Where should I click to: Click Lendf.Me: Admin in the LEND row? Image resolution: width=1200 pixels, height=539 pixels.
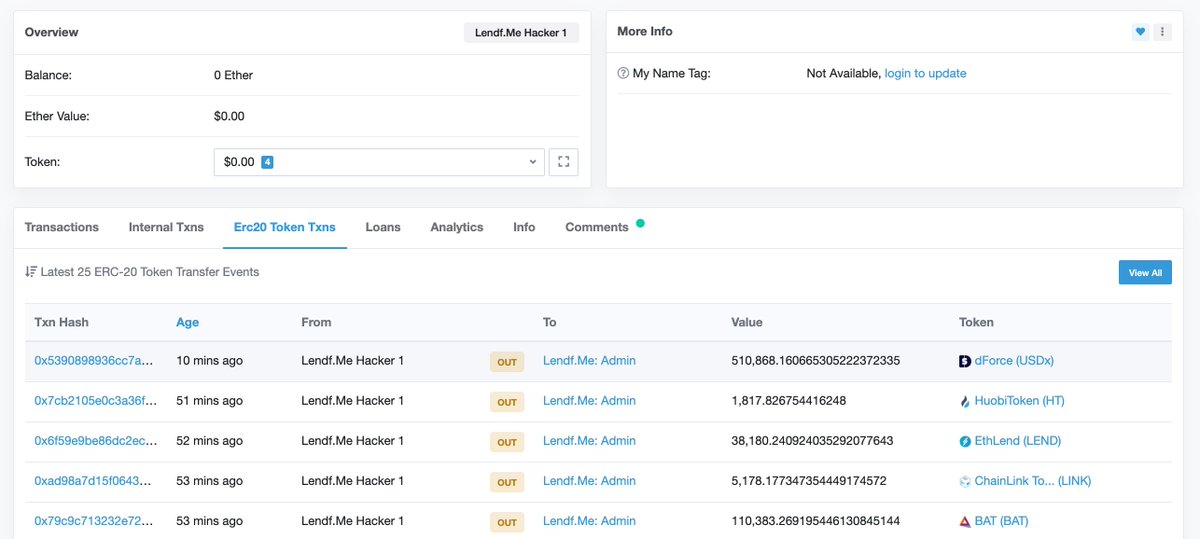tap(589, 440)
